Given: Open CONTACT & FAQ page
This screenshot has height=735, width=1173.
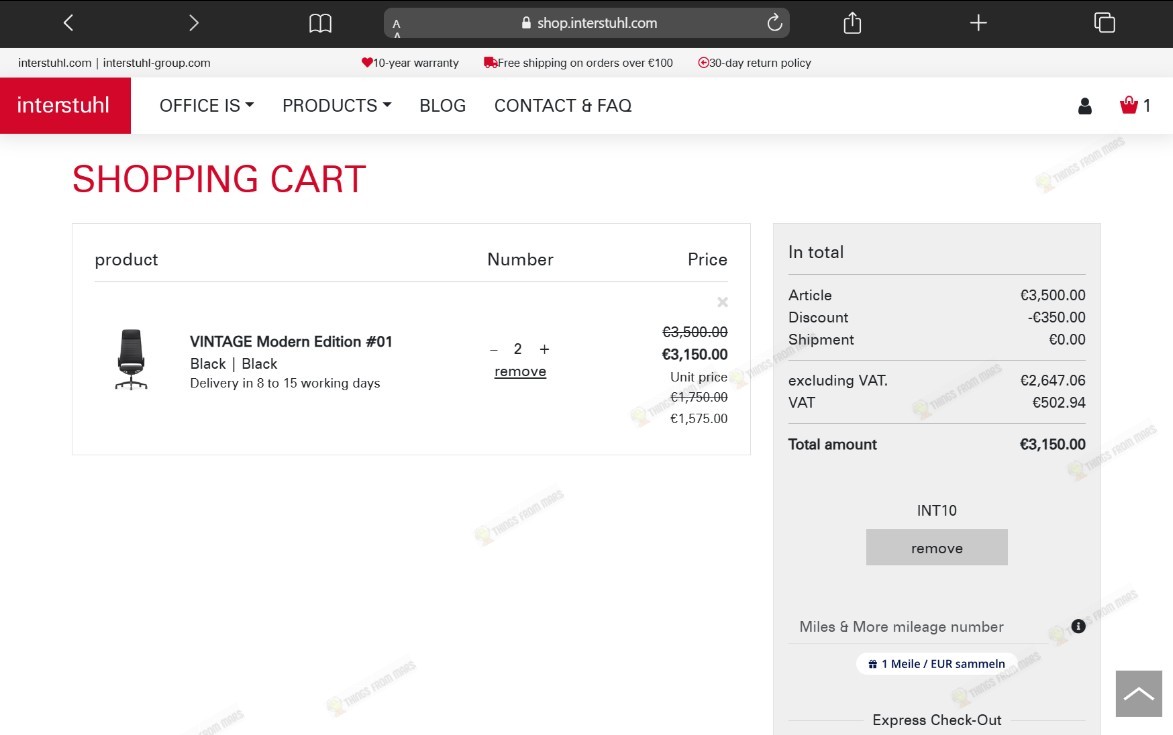Looking at the screenshot, I should coord(563,105).
